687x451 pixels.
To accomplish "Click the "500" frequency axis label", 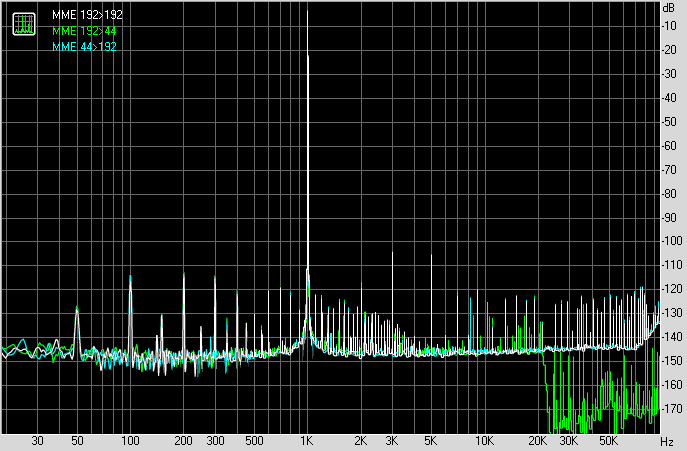I will [x=254, y=441].
